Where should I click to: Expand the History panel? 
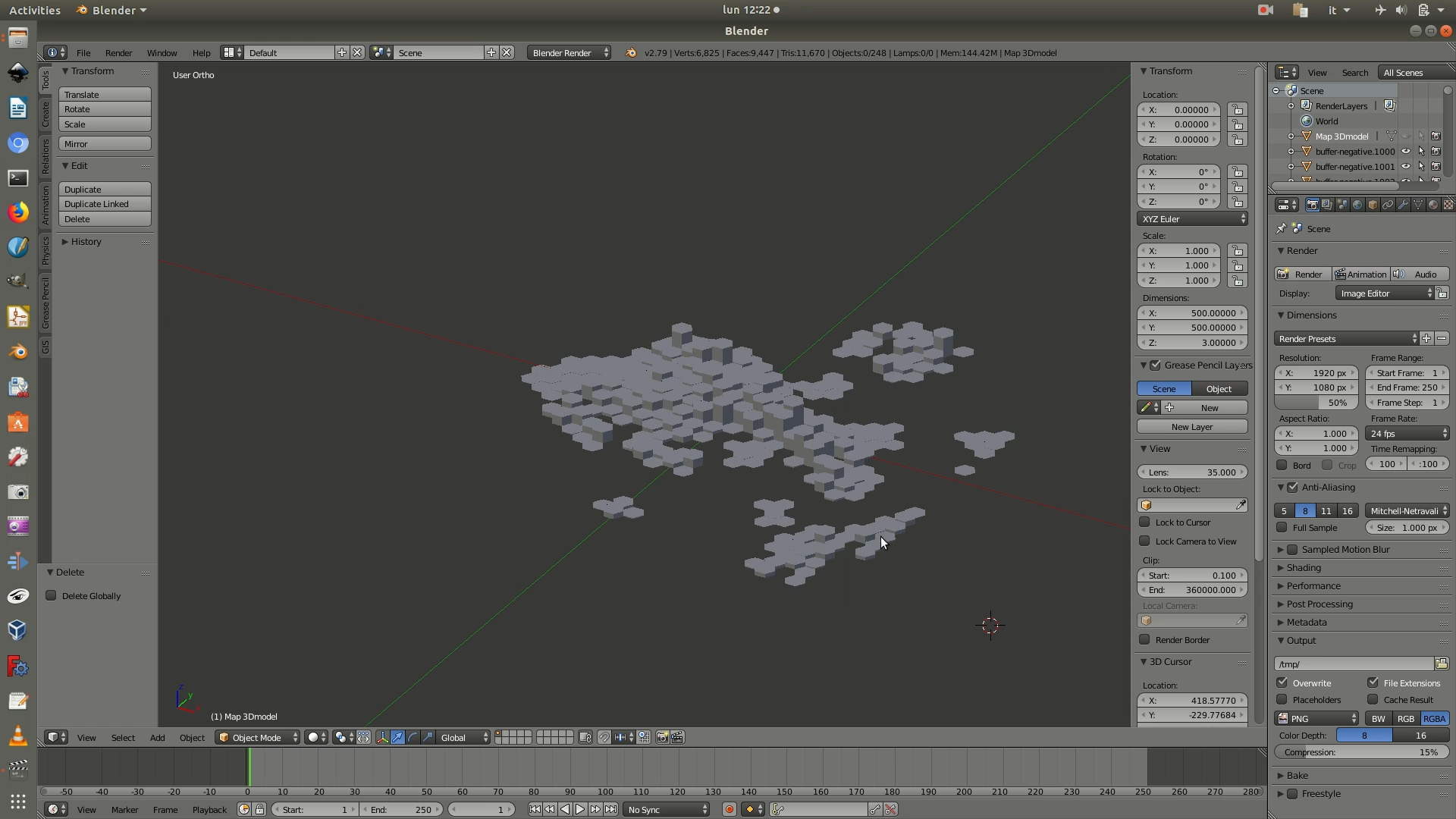pos(86,241)
